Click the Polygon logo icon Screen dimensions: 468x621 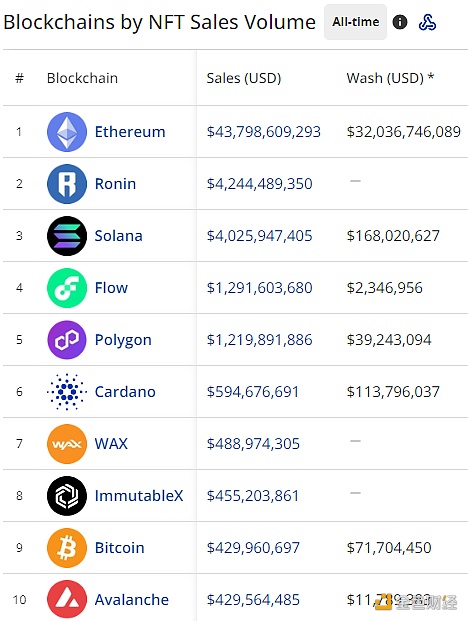click(x=67, y=340)
